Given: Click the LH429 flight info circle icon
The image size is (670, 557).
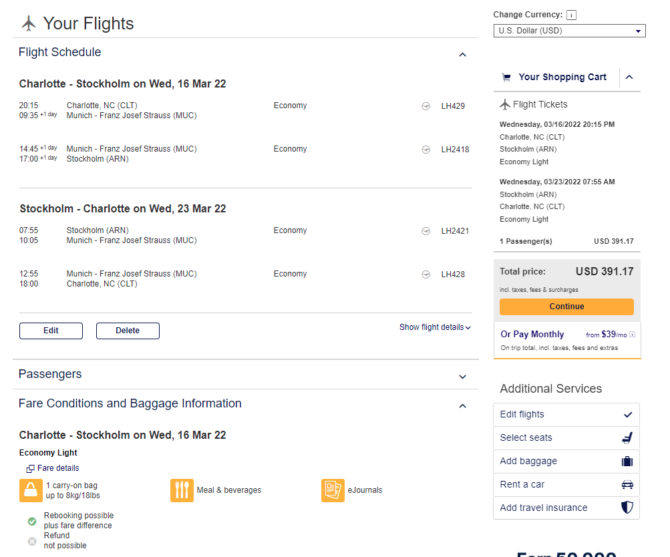Looking at the screenshot, I should (426, 106).
